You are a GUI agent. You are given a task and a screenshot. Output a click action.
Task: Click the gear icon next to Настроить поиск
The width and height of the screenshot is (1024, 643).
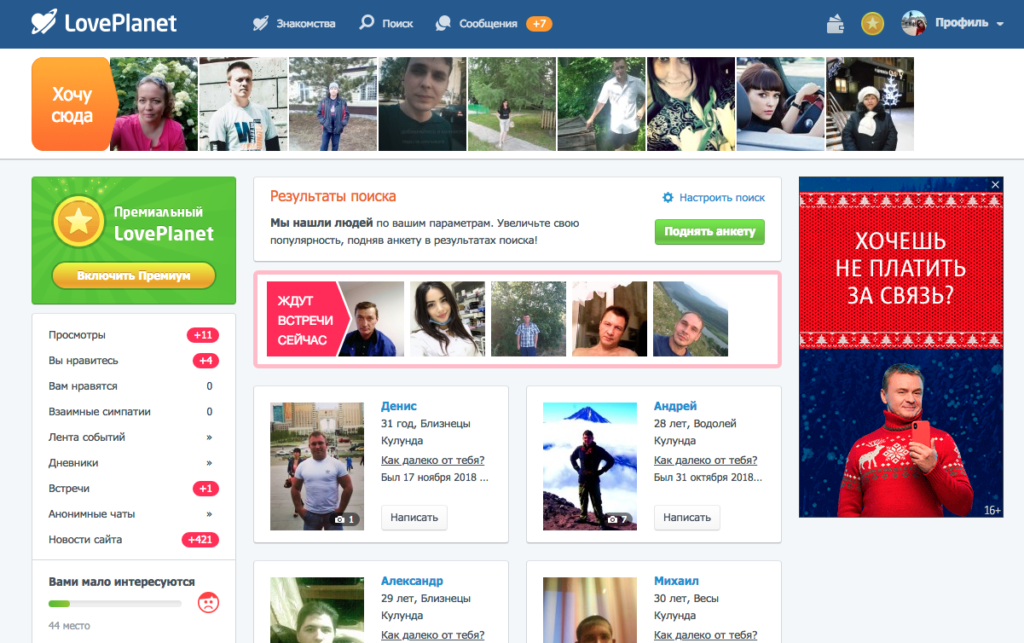(x=668, y=198)
